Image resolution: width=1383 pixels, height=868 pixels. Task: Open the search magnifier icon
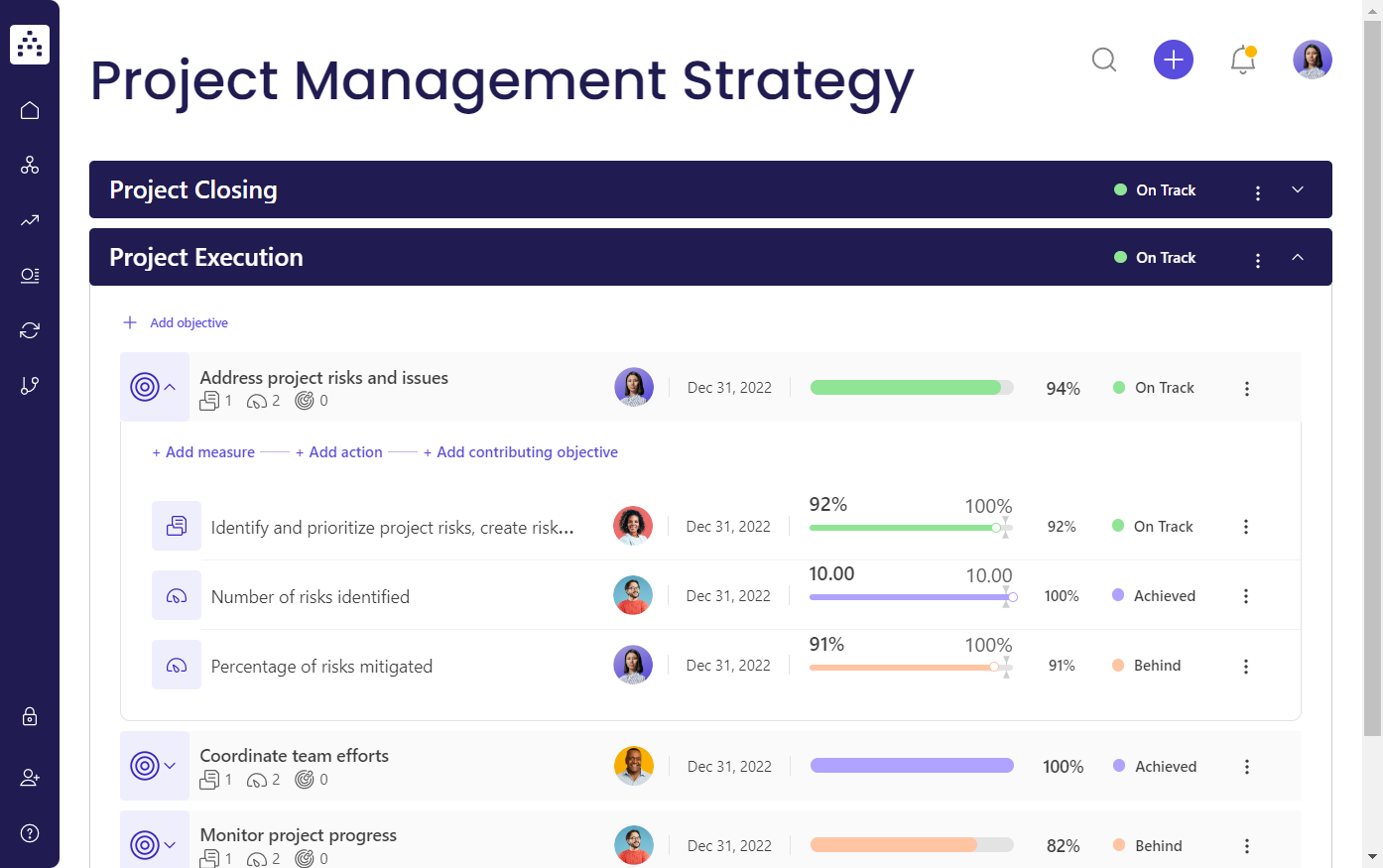pos(1104,60)
